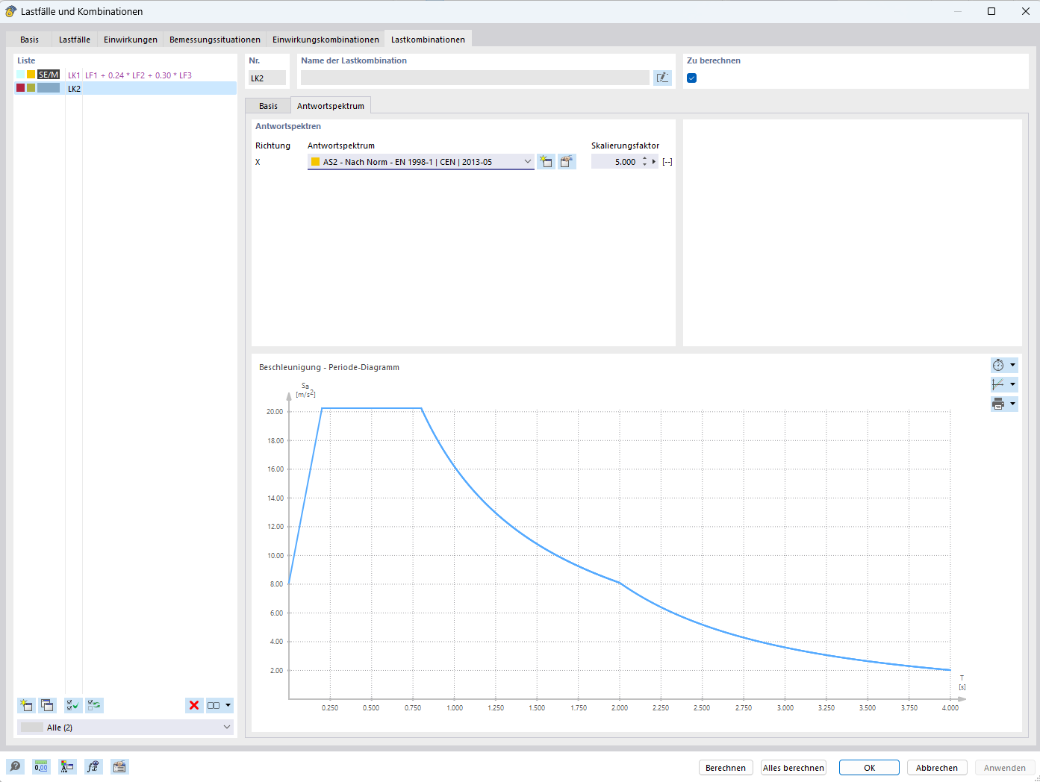Click the app icon in title bar
The width and height of the screenshot is (1040, 782).
coord(10,11)
